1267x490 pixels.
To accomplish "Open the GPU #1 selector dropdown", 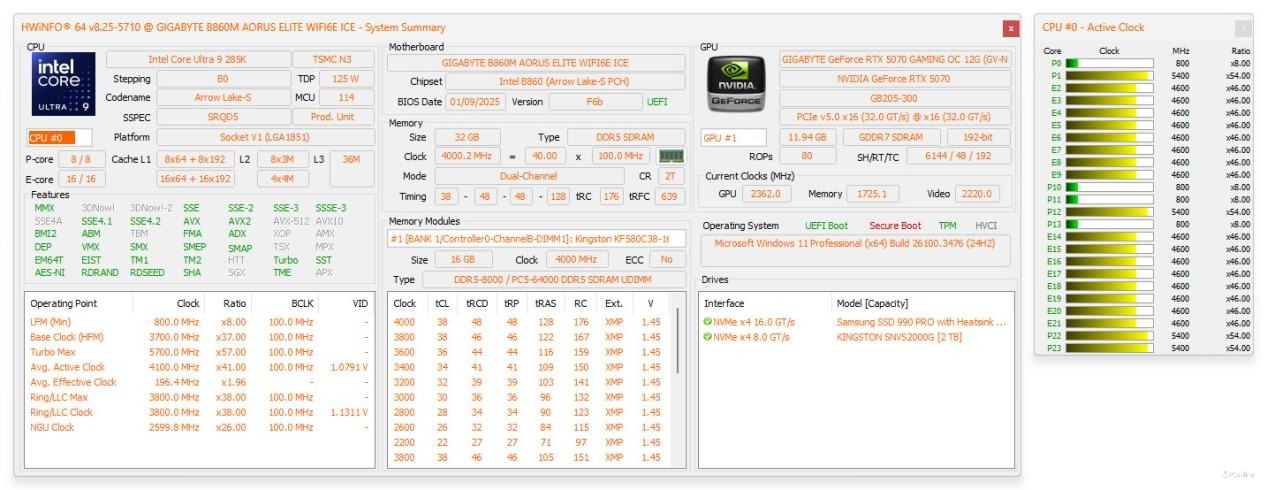I will 734,137.
